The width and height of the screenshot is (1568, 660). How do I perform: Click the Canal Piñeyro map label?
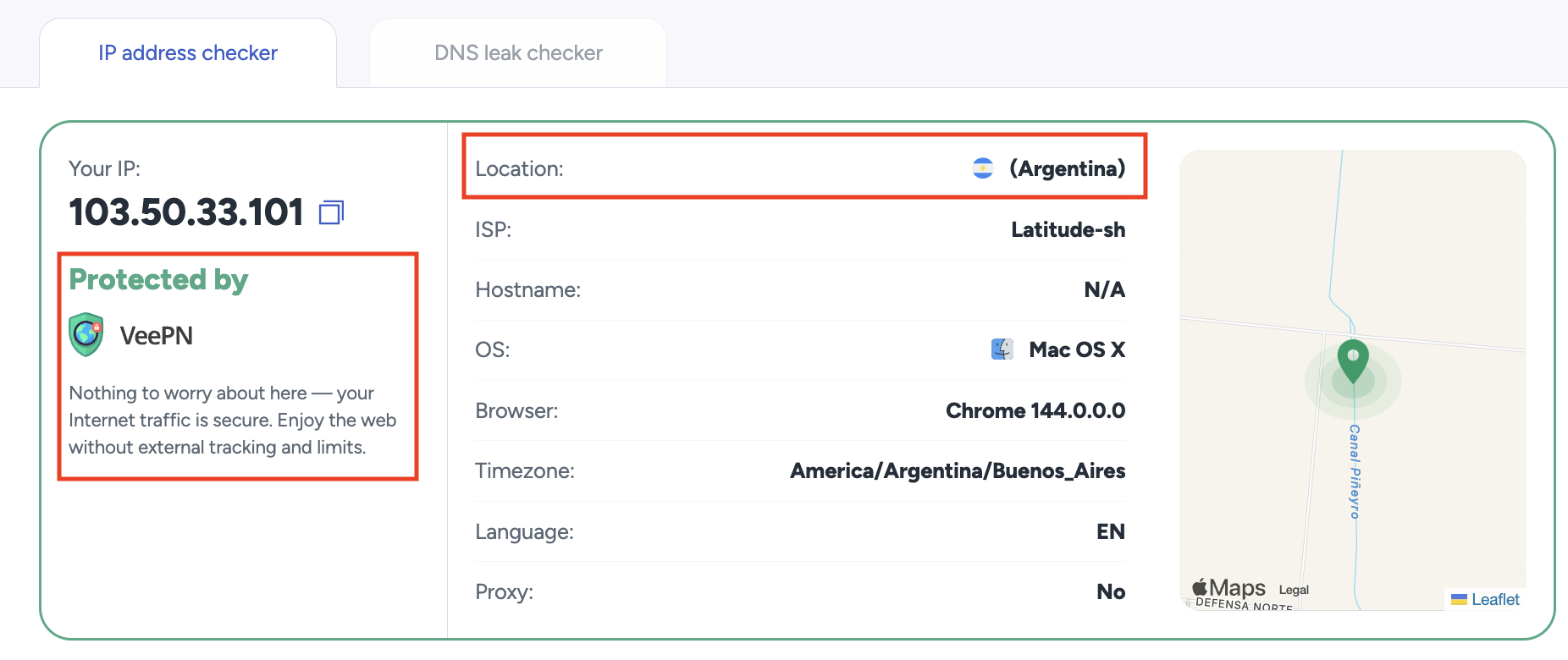[1355, 471]
